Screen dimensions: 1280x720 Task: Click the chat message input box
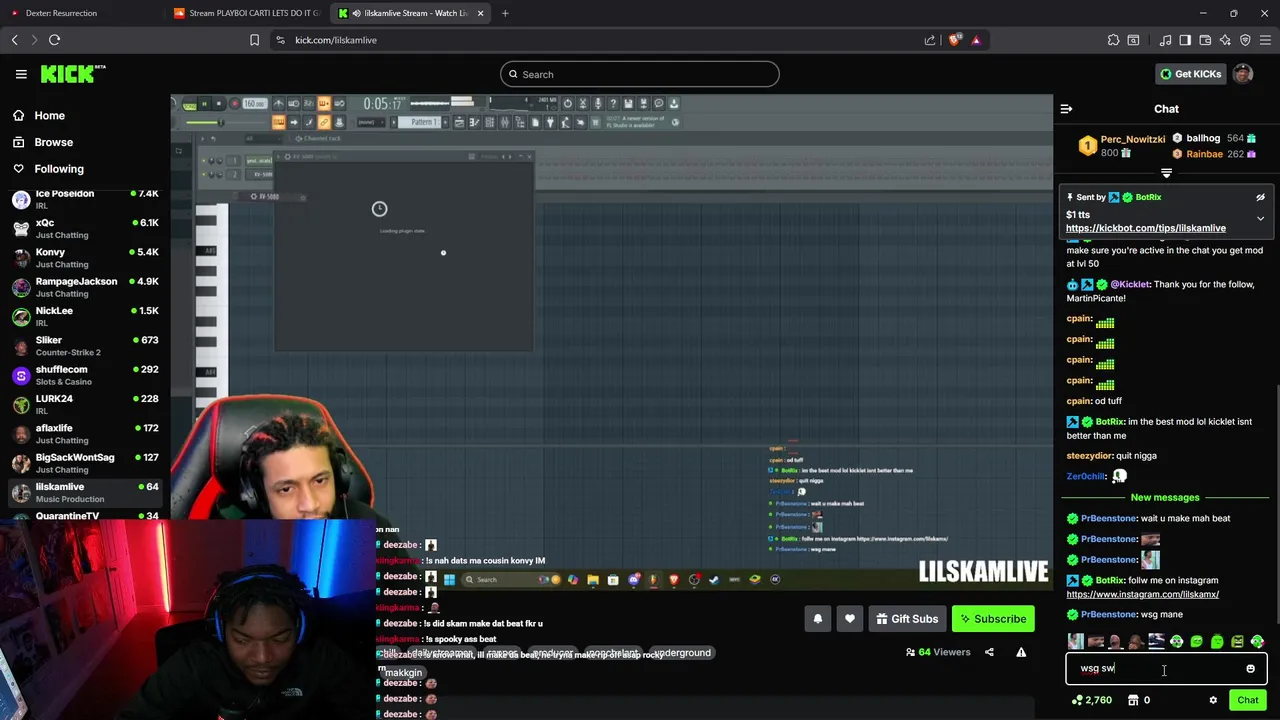(x=1166, y=668)
